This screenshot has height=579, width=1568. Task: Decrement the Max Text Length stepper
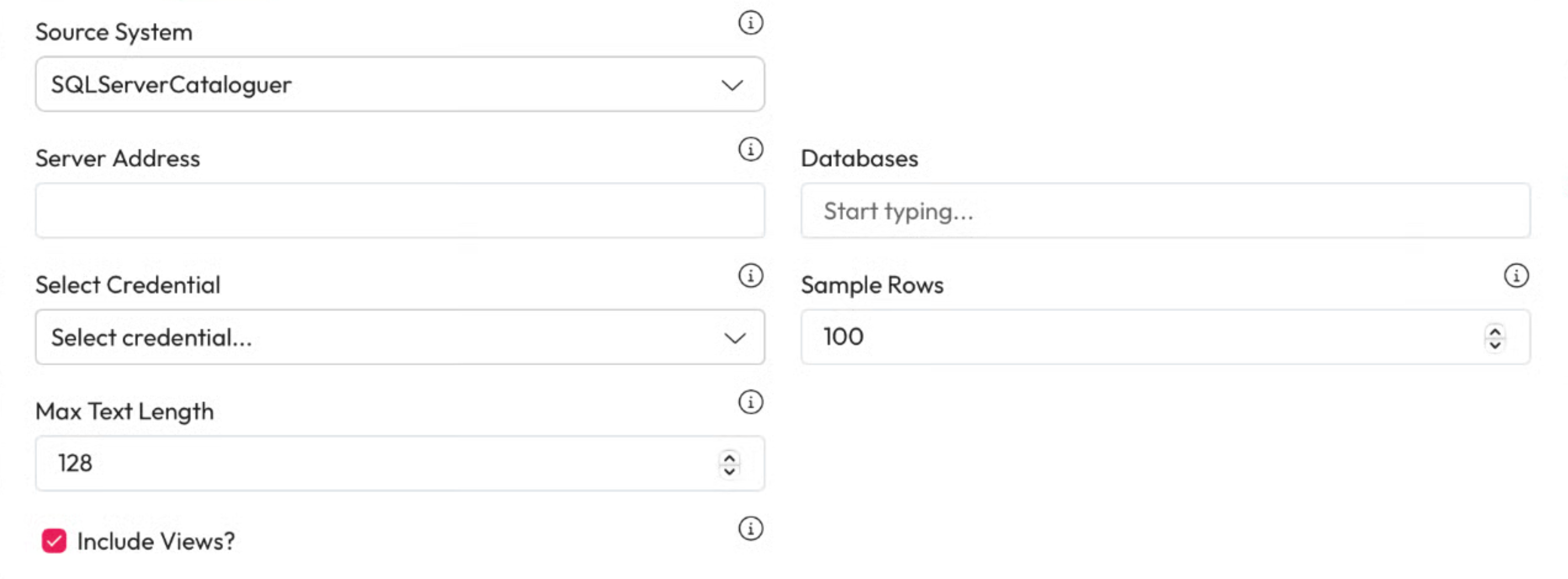coord(729,471)
